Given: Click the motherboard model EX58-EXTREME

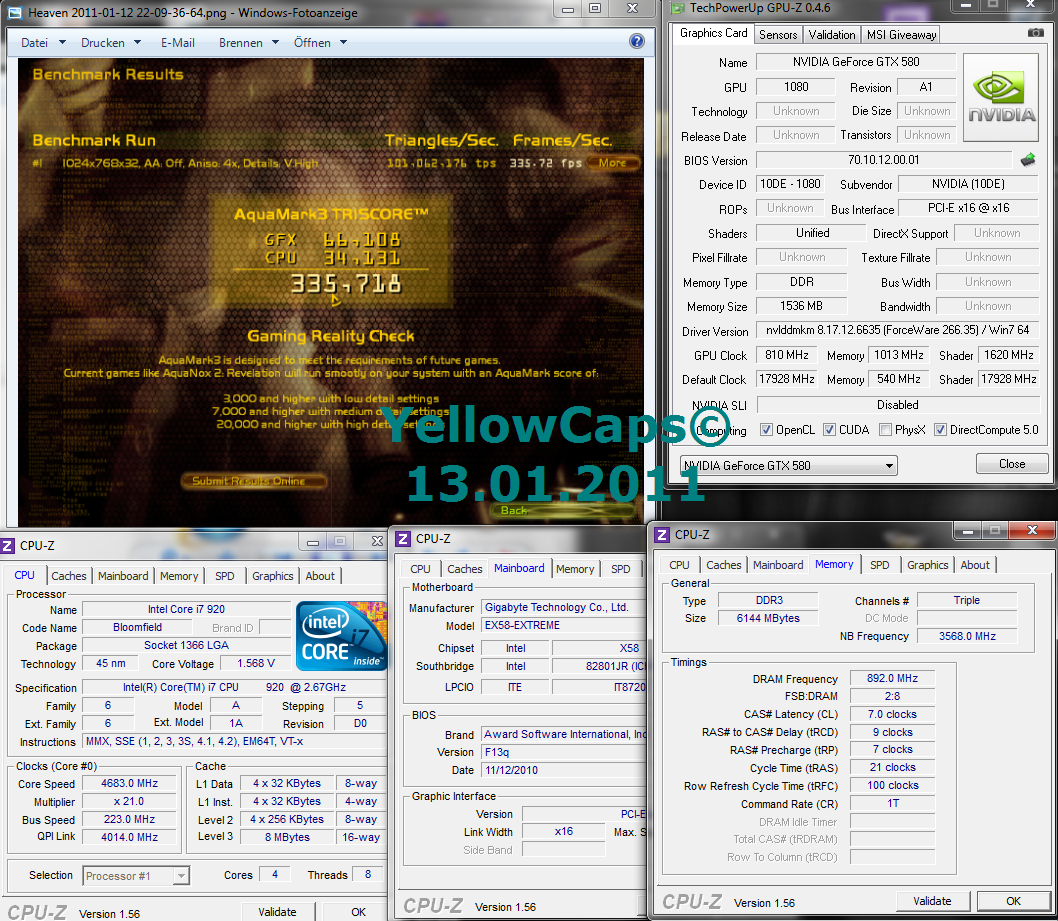Looking at the screenshot, I should [x=563, y=625].
